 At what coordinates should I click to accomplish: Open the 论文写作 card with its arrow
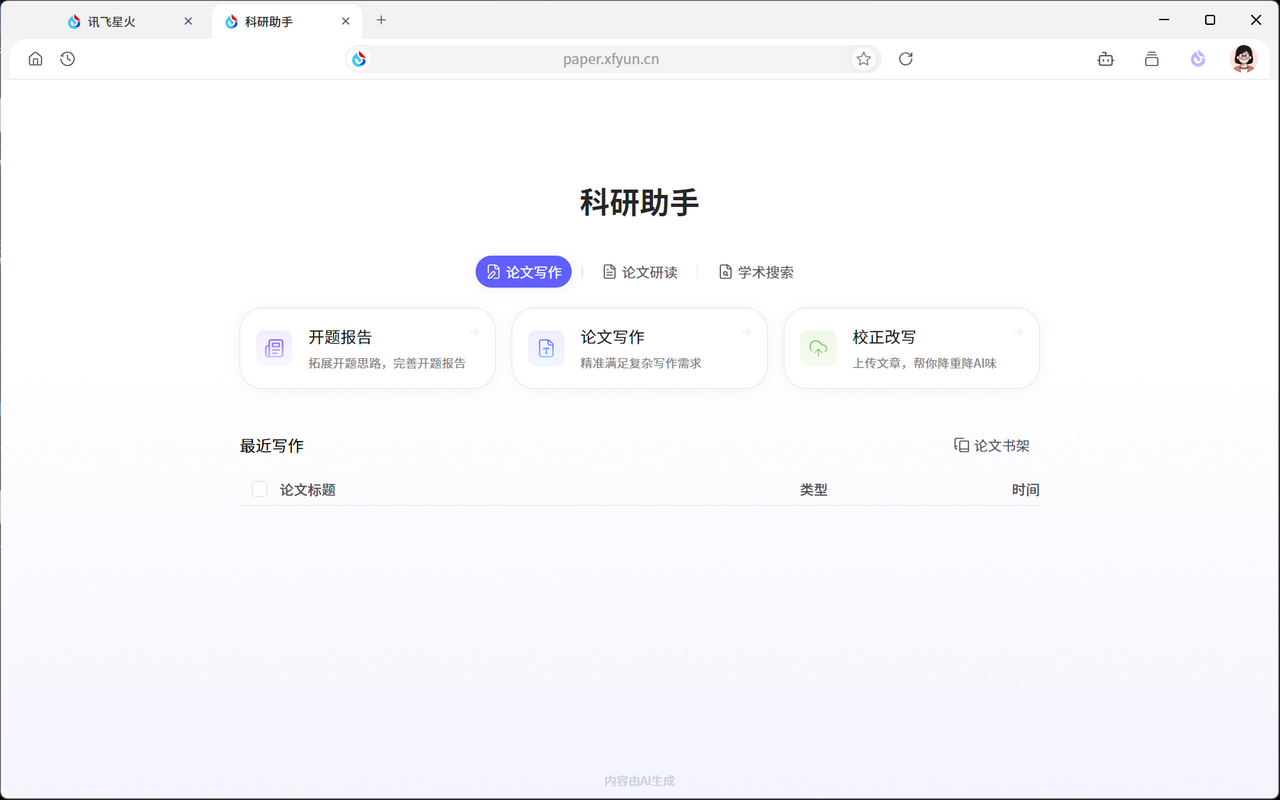tap(746, 331)
